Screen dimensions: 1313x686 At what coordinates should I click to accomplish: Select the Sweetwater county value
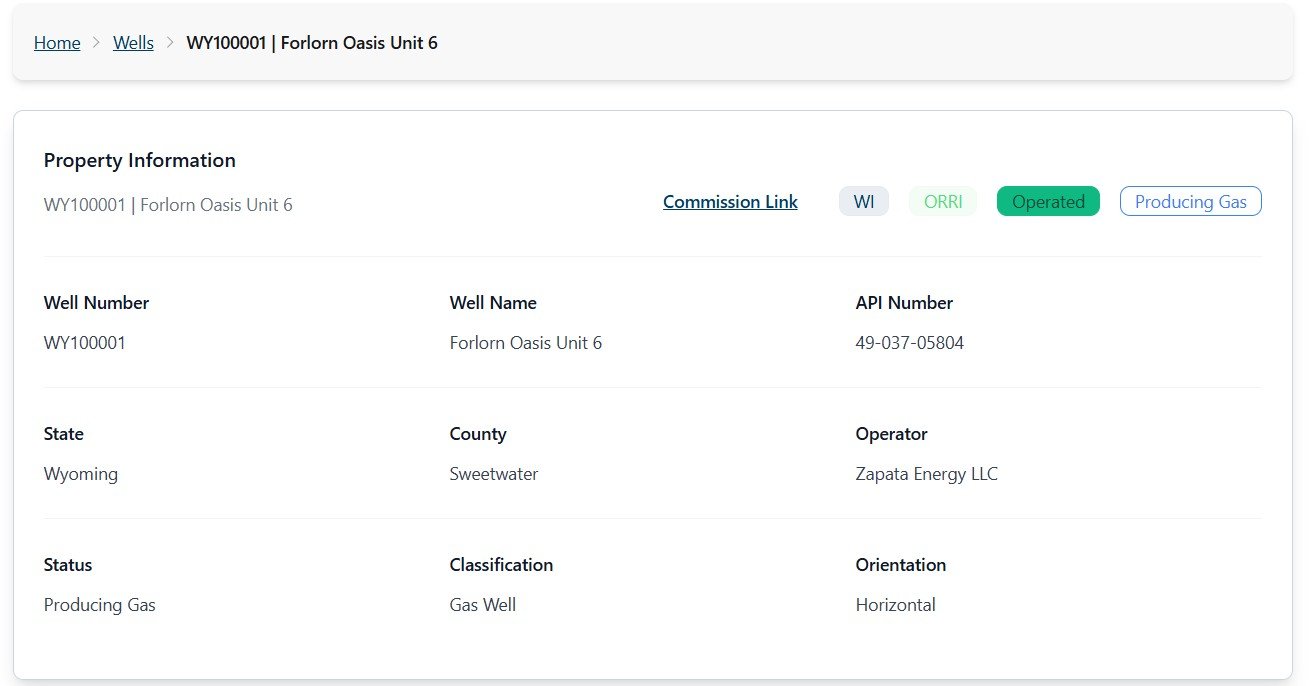point(494,474)
